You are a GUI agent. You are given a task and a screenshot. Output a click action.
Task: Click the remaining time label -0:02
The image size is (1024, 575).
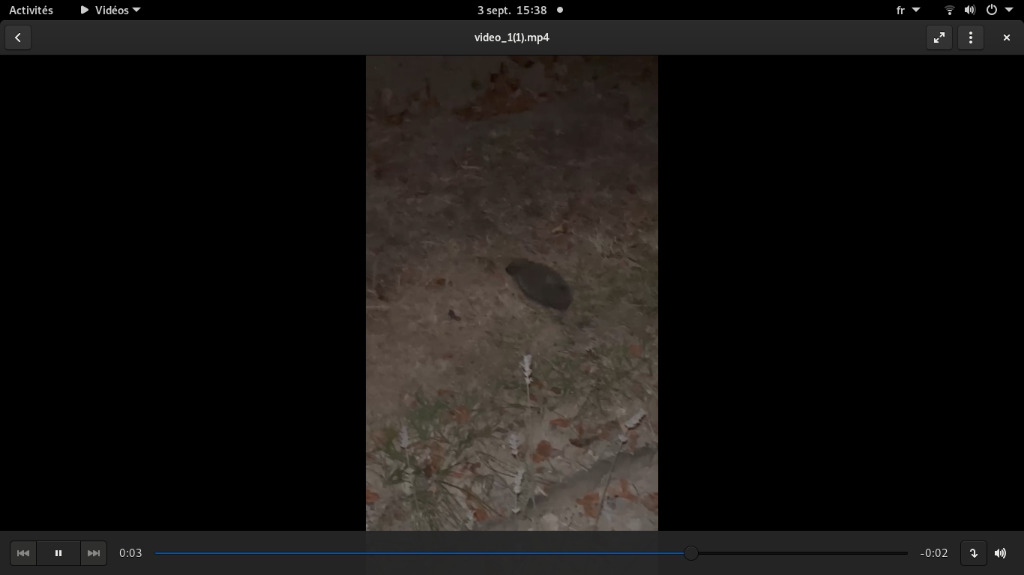coord(934,553)
